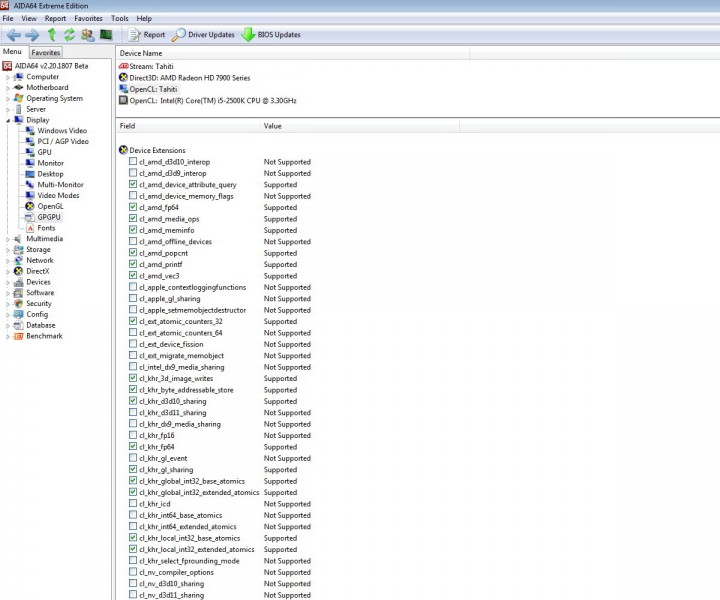Open the Fonts icon under Display
This screenshot has width=720, height=600.
coord(30,228)
